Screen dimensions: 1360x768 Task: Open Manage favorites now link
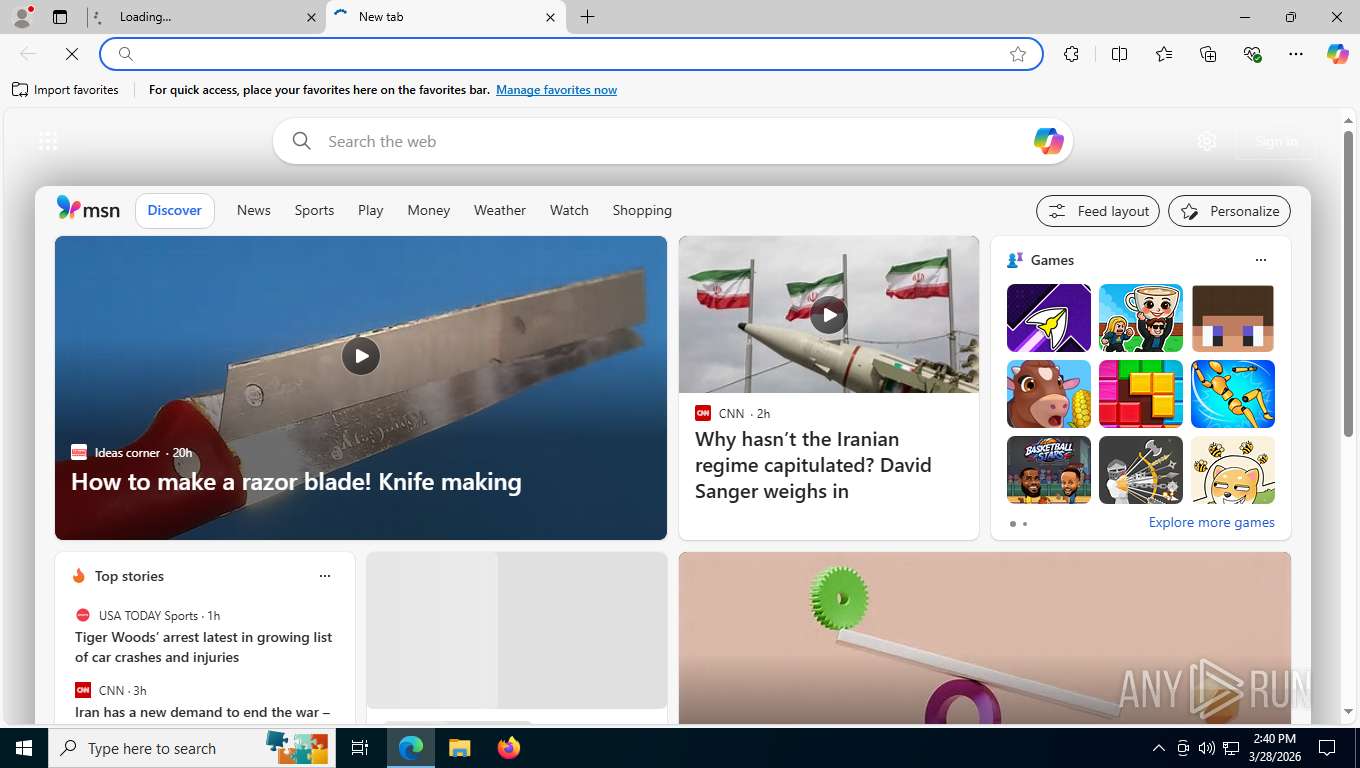click(556, 90)
